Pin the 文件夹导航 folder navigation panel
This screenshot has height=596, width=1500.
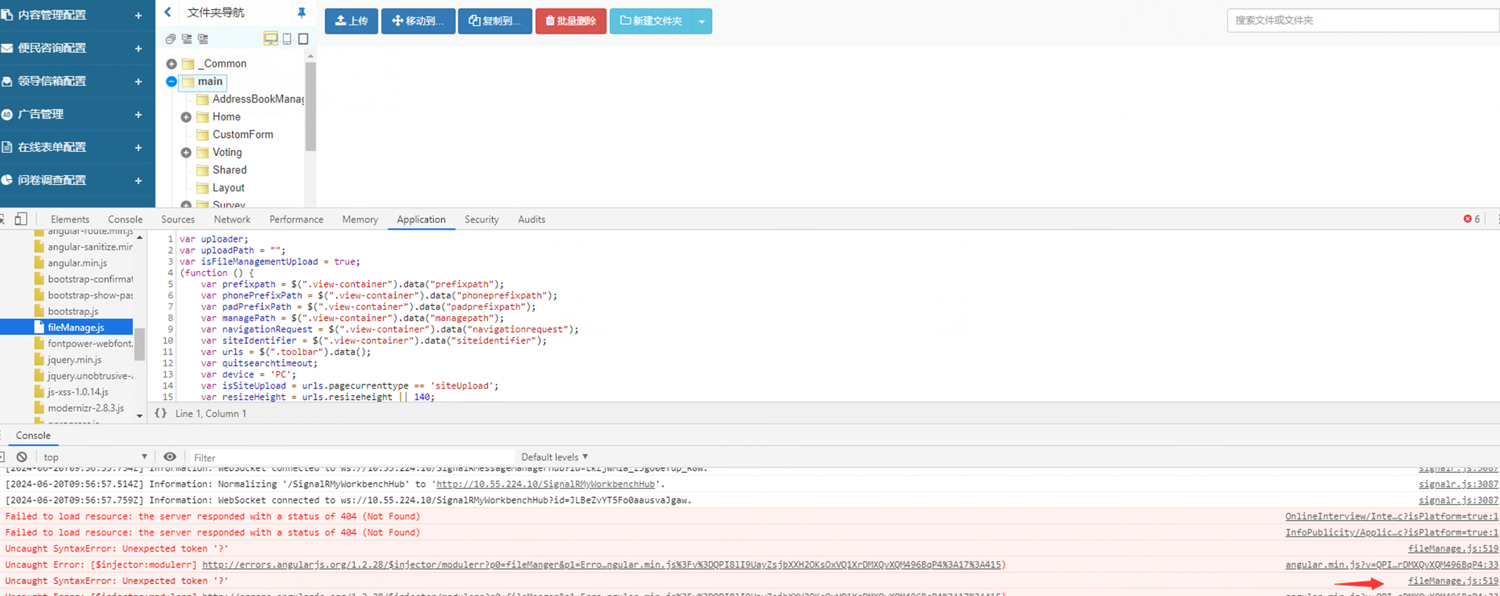301,13
